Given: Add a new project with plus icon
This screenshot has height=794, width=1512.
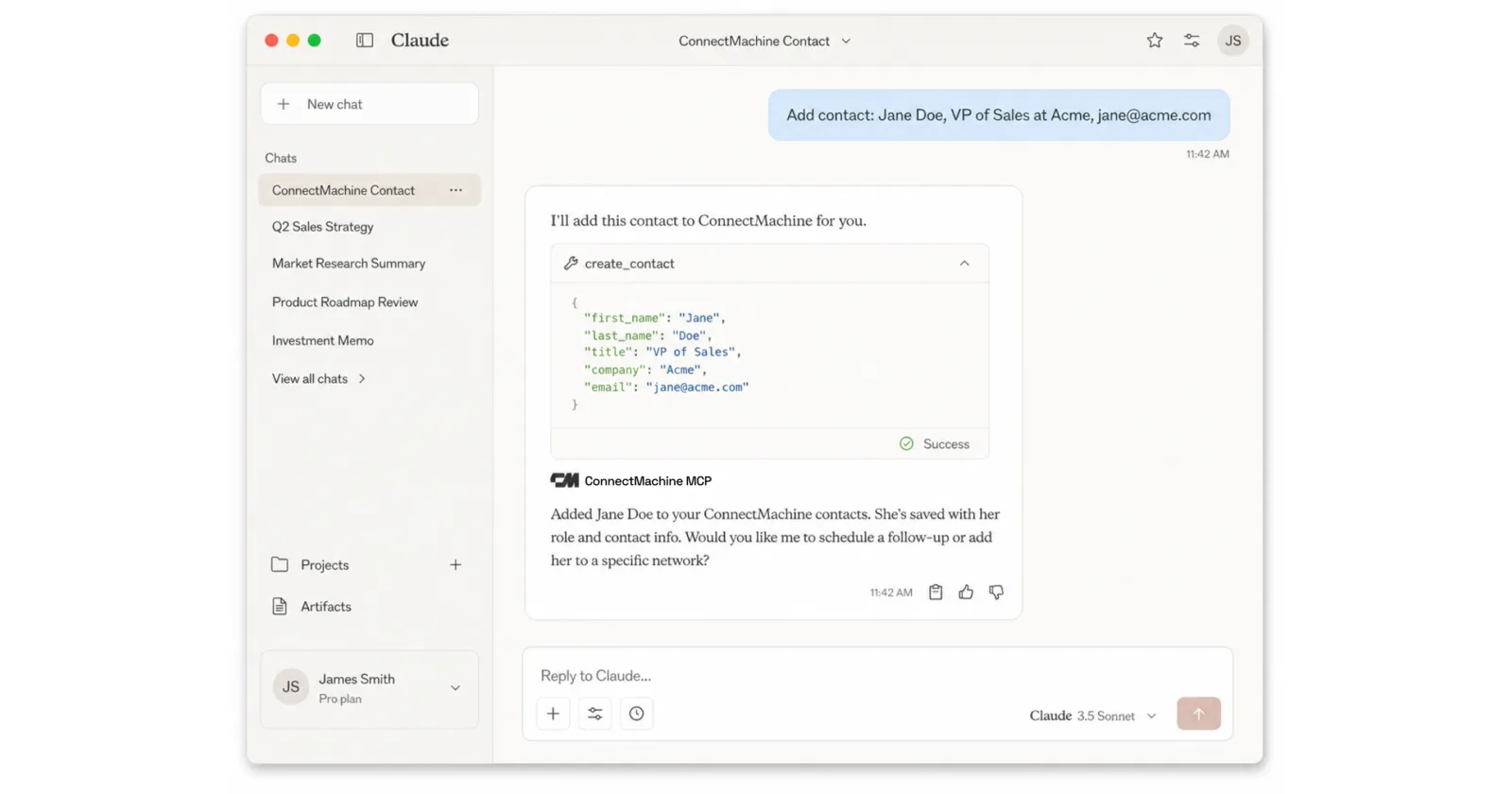Looking at the screenshot, I should tap(455, 564).
